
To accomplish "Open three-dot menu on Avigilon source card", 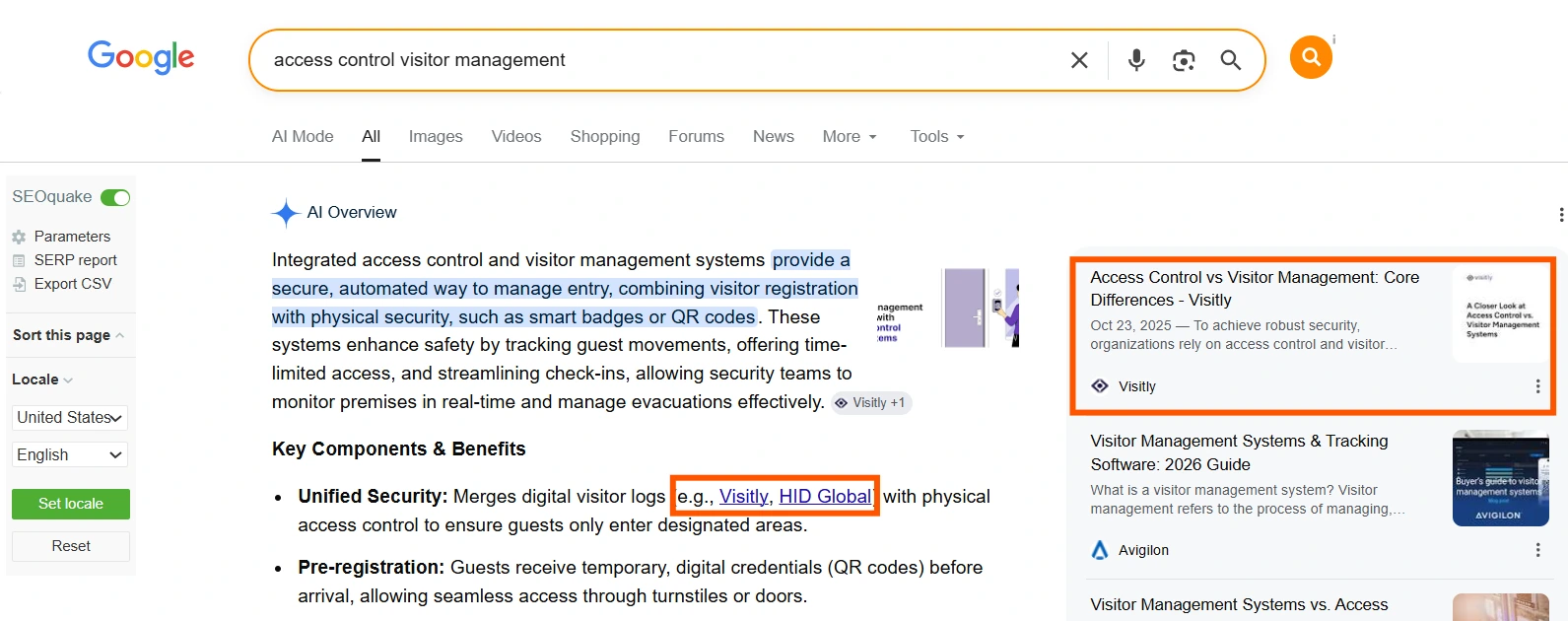I will 1537,550.
